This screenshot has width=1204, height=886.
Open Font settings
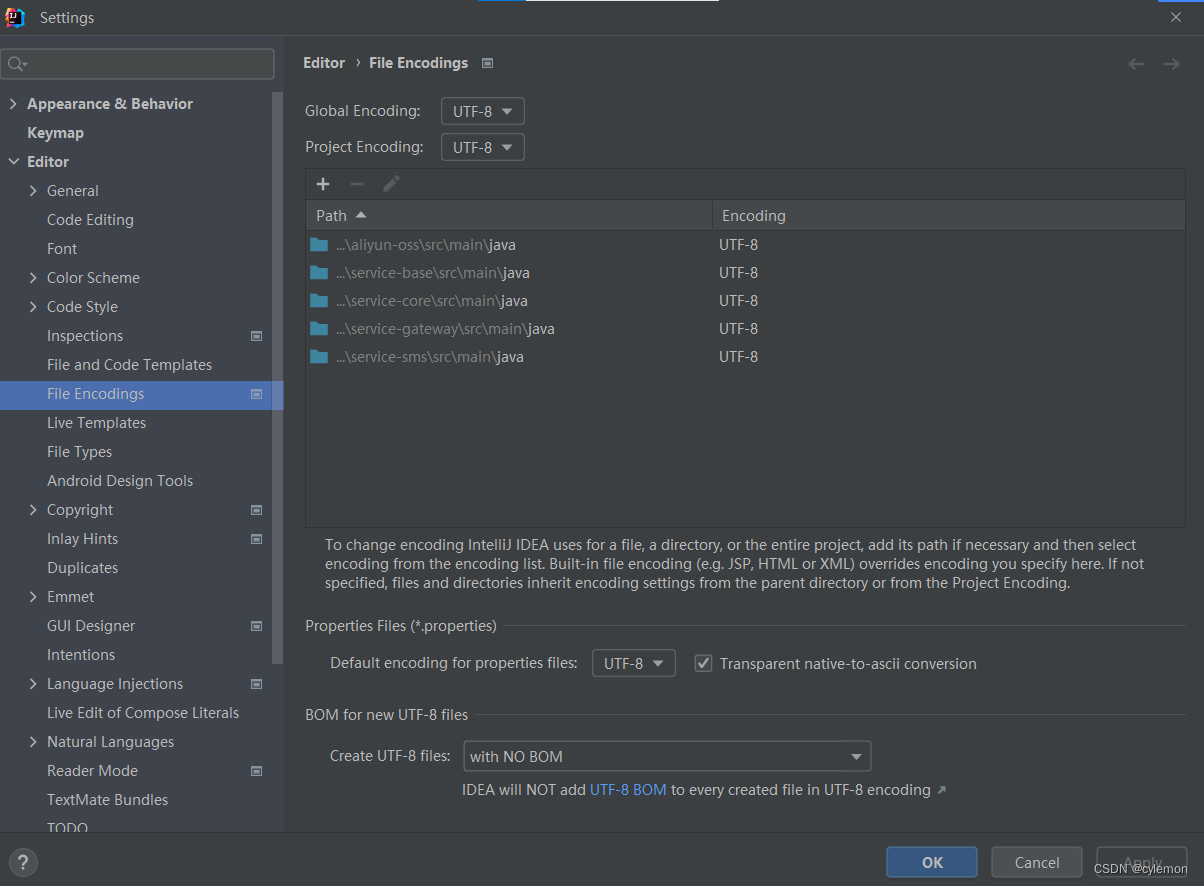tap(62, 249)
